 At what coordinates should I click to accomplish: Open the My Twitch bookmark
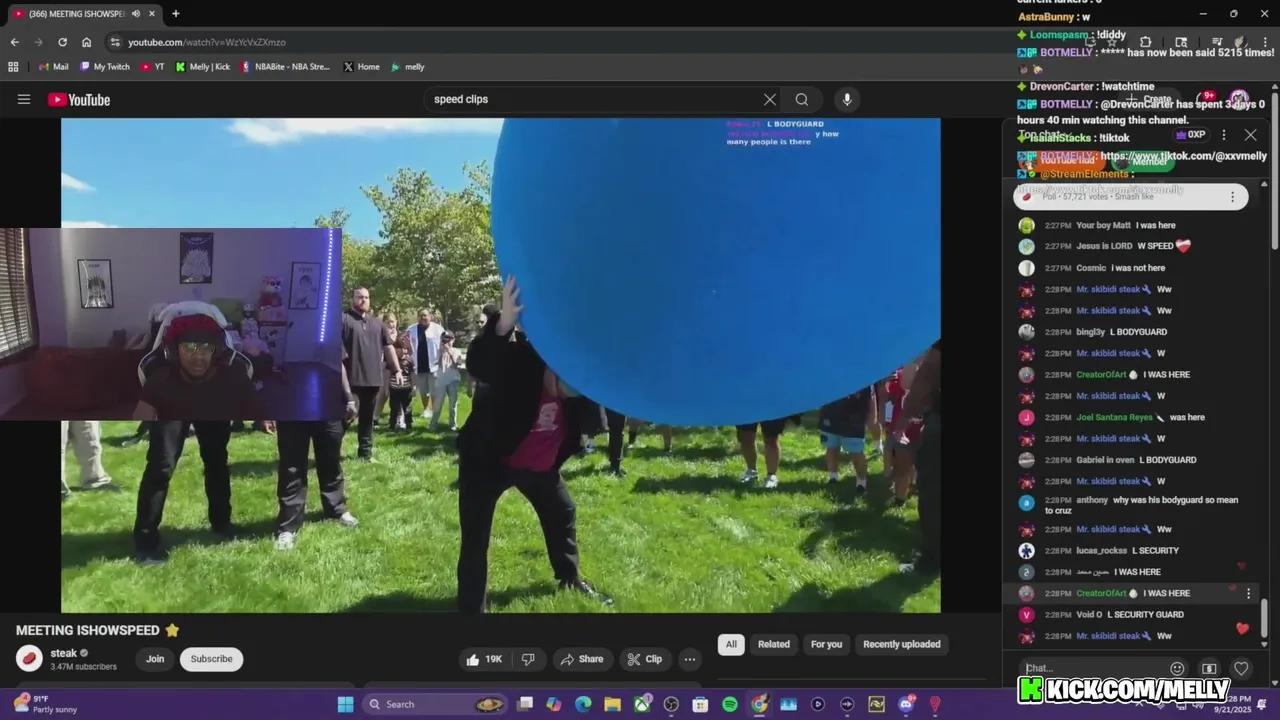[104, 67]
